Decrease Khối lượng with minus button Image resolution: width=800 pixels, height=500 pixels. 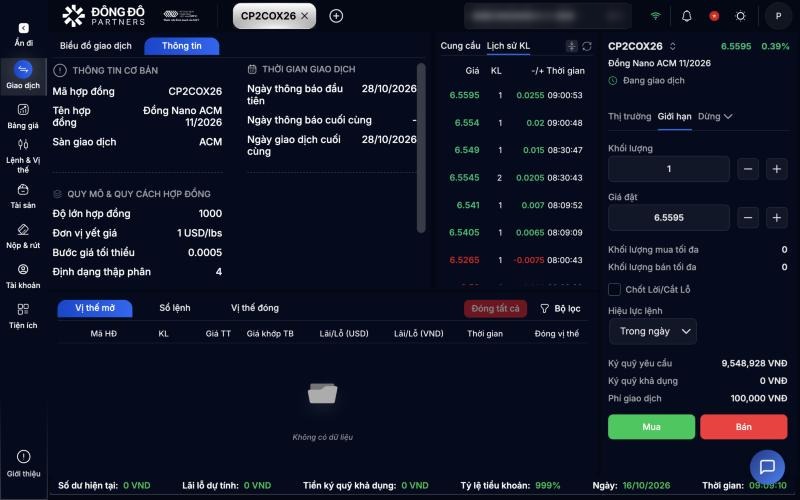747,169
